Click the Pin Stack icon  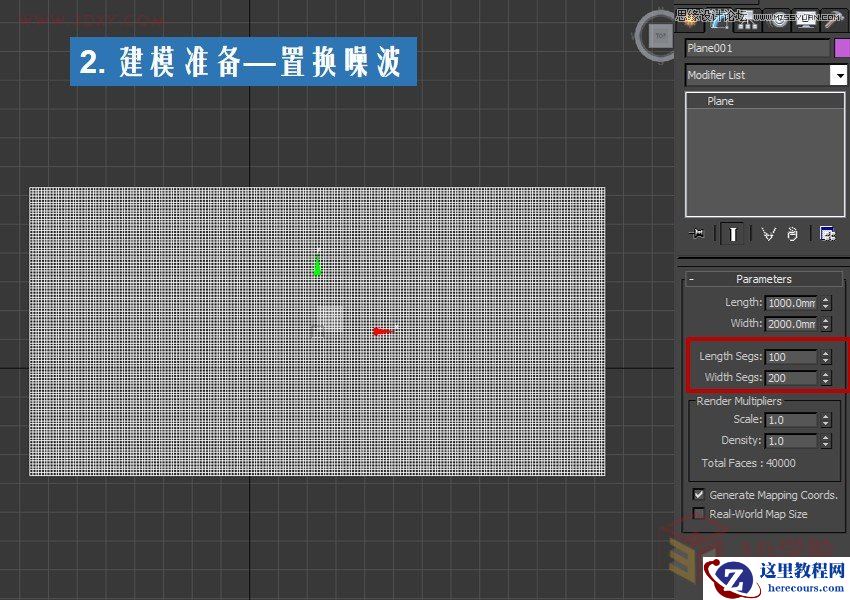[697, 233]
